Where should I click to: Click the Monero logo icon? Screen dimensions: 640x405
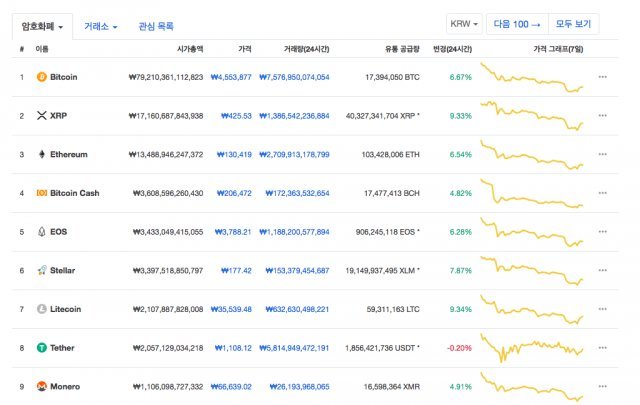pos(41,386)
